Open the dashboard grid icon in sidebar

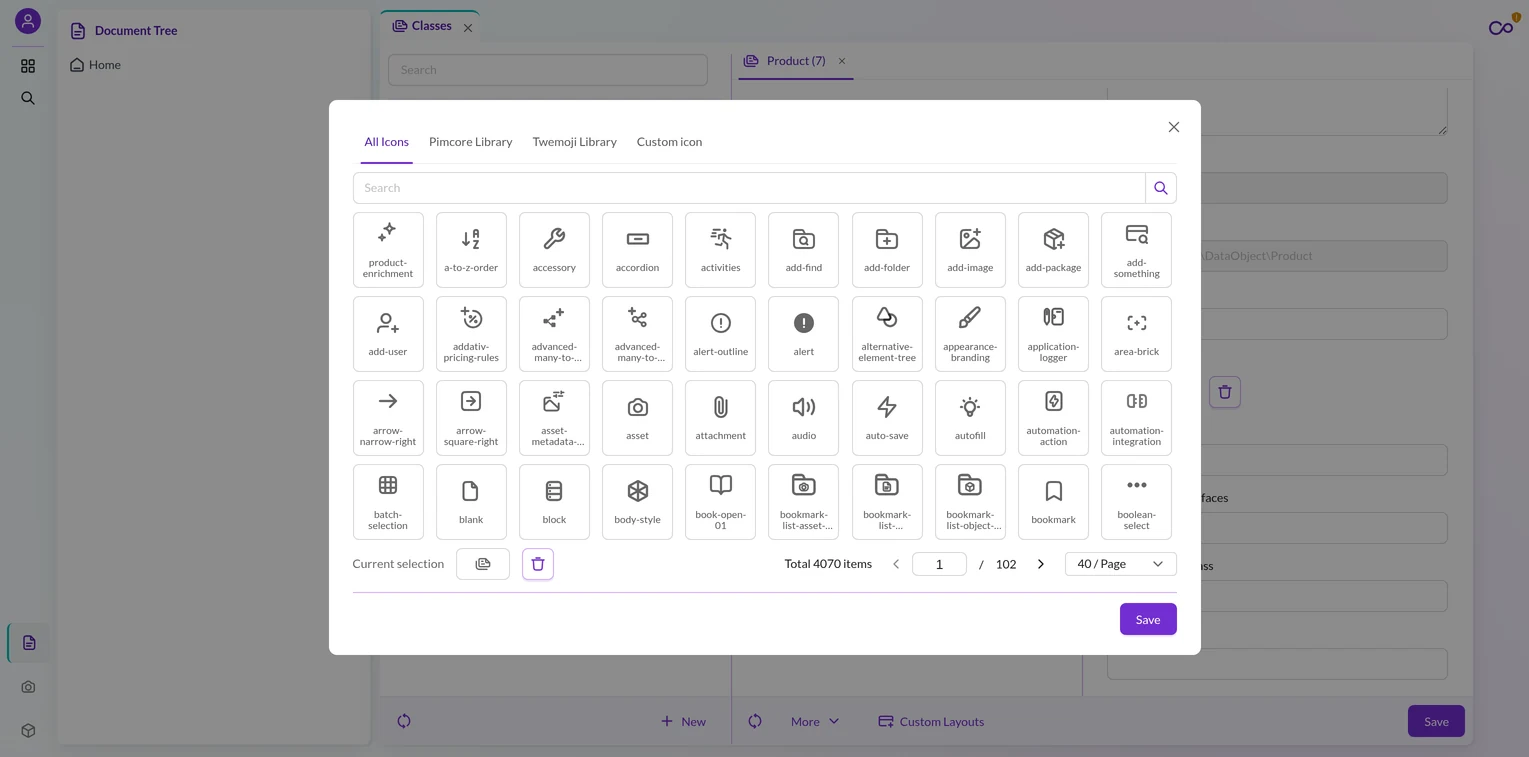tap(28, 66)
